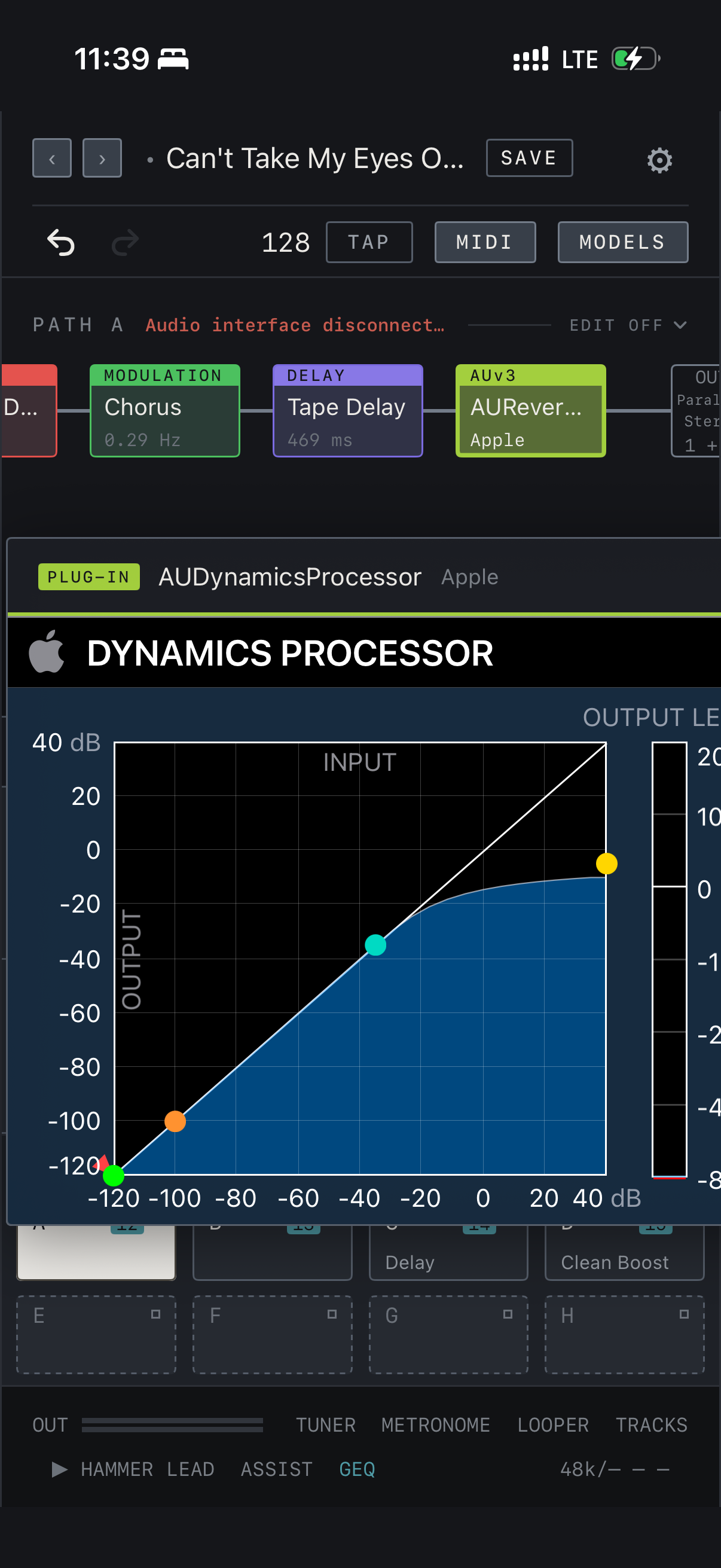
Task: Select scene slot A
Action: tap(96, 1253)
